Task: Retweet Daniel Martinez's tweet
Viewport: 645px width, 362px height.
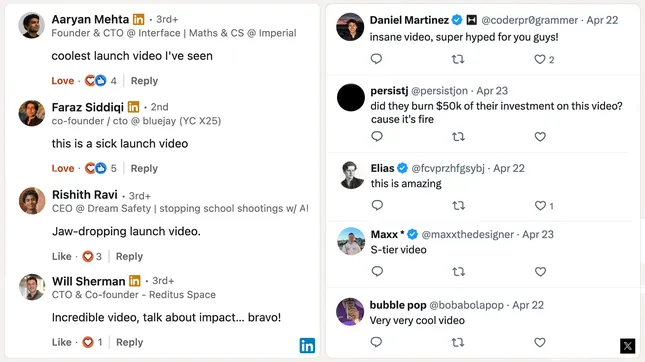Action: (458, 59)
